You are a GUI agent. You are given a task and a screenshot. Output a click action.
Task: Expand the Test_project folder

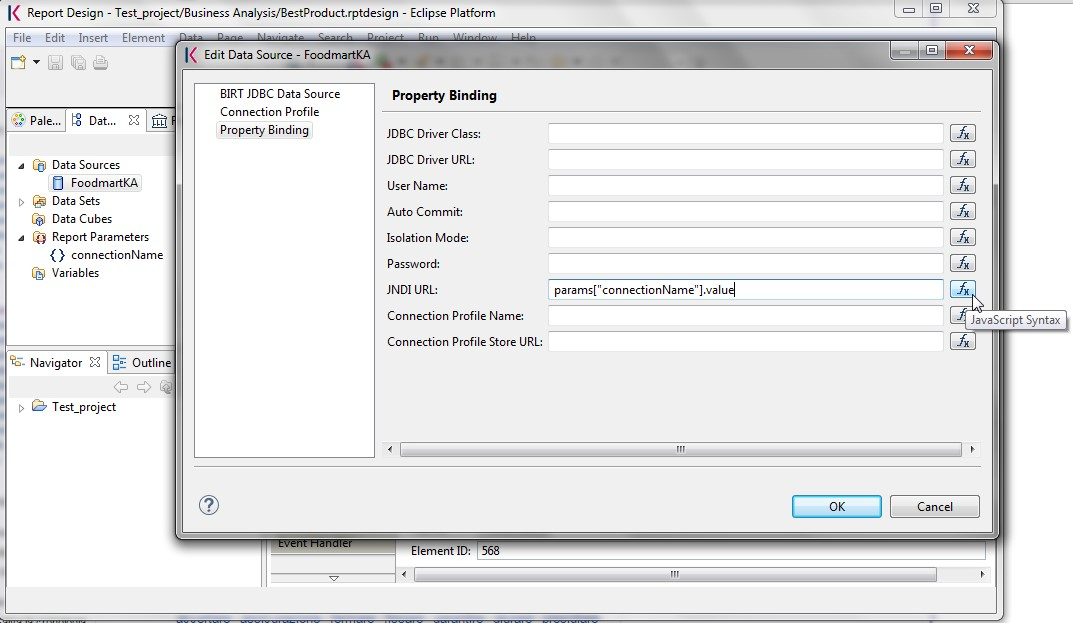[21, 408]
